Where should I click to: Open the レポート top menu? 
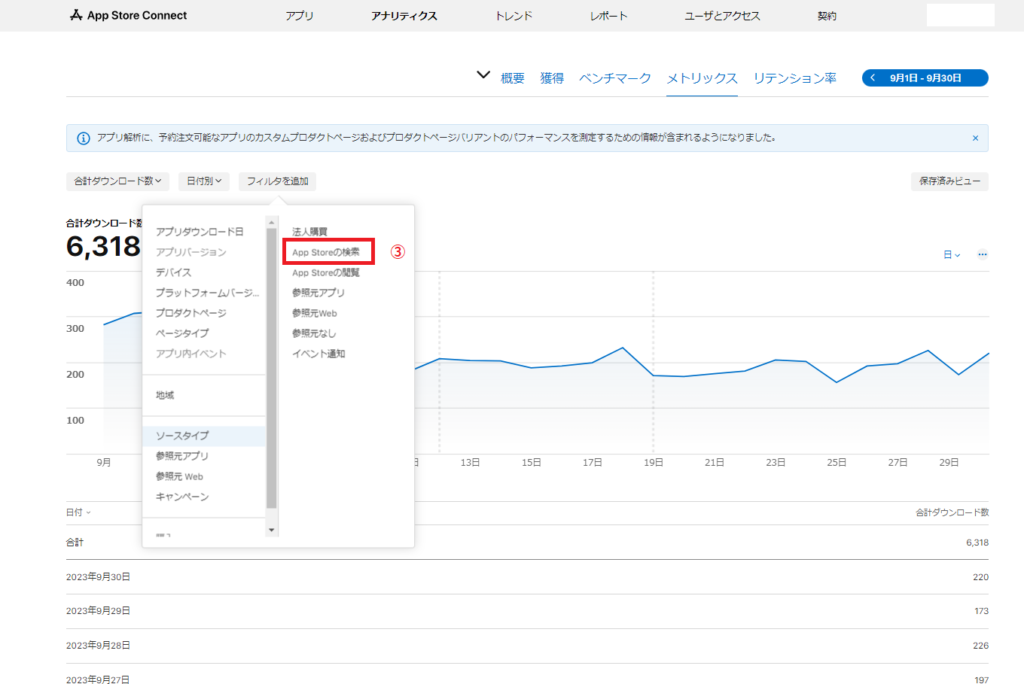click(609, 16)
